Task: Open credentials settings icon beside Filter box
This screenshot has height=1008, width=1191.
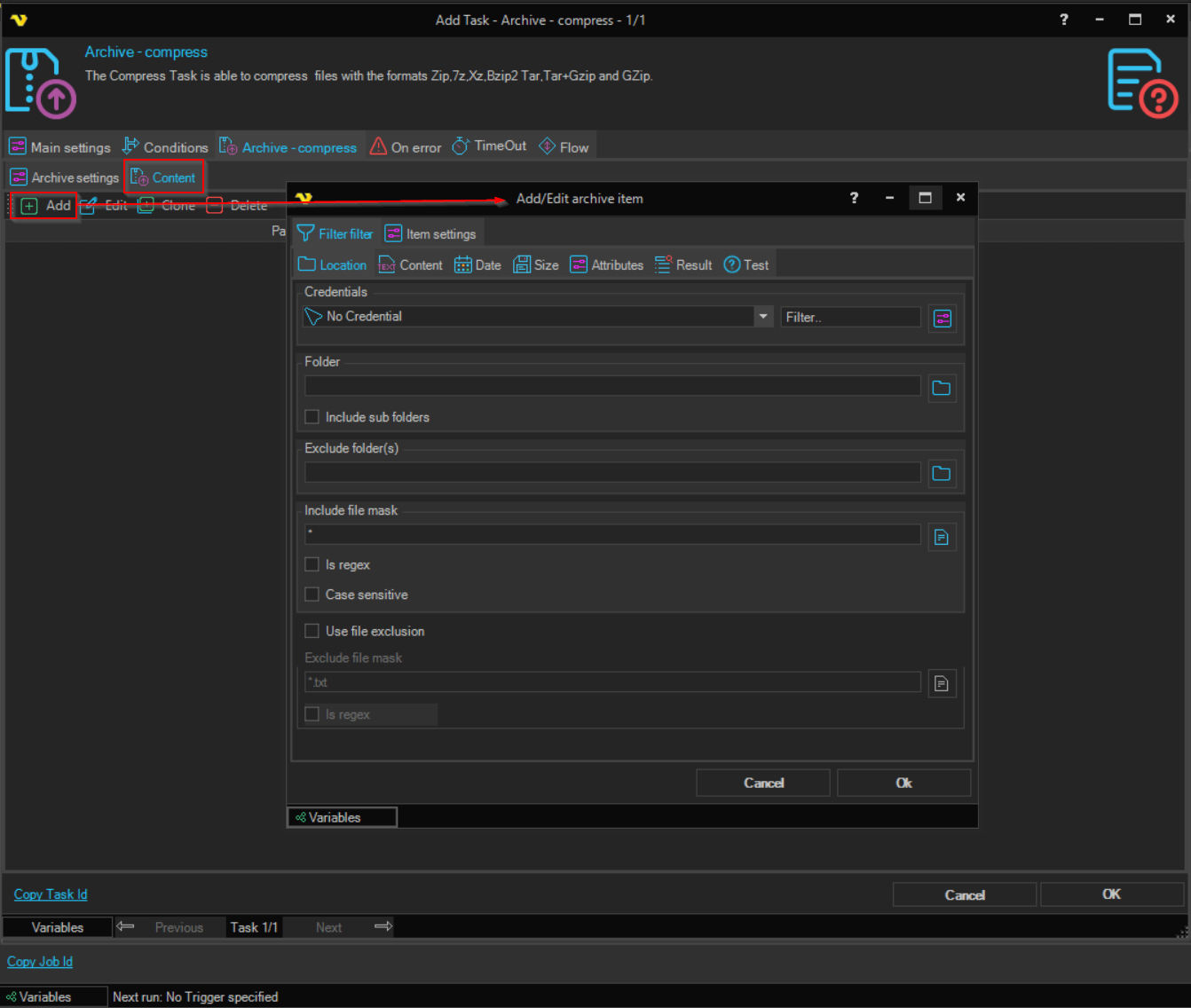Action: [x=942, y=319]
